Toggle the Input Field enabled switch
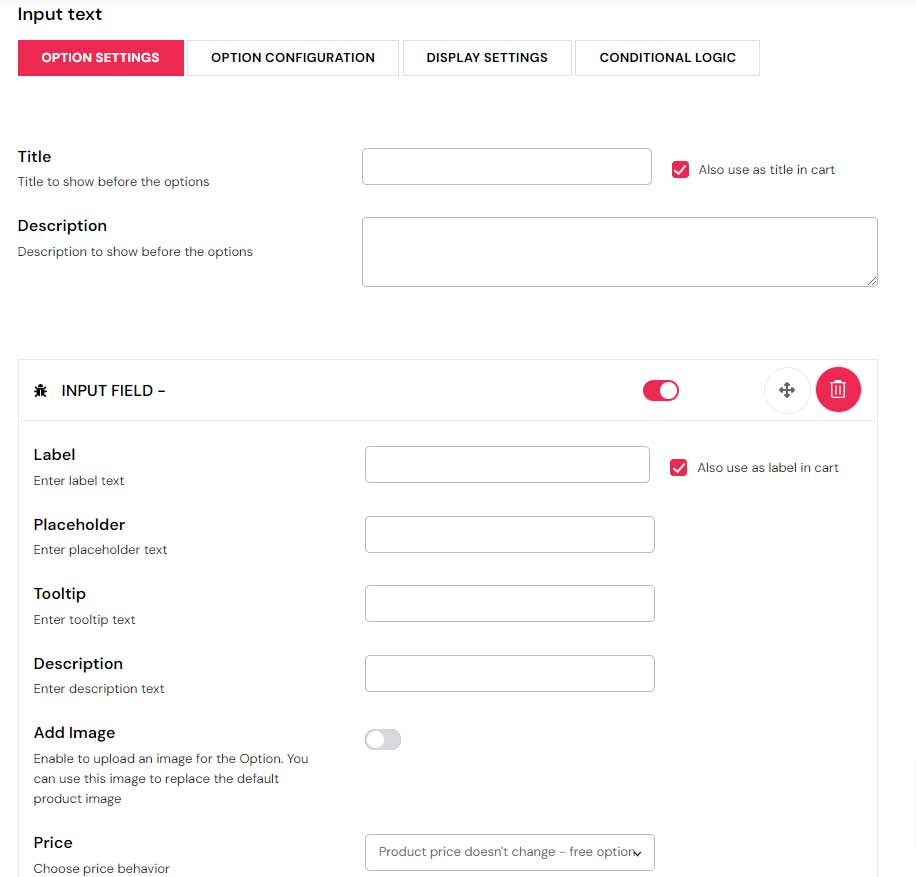The width and height of the screenshot is (916, 877). [x=660, y=390]
